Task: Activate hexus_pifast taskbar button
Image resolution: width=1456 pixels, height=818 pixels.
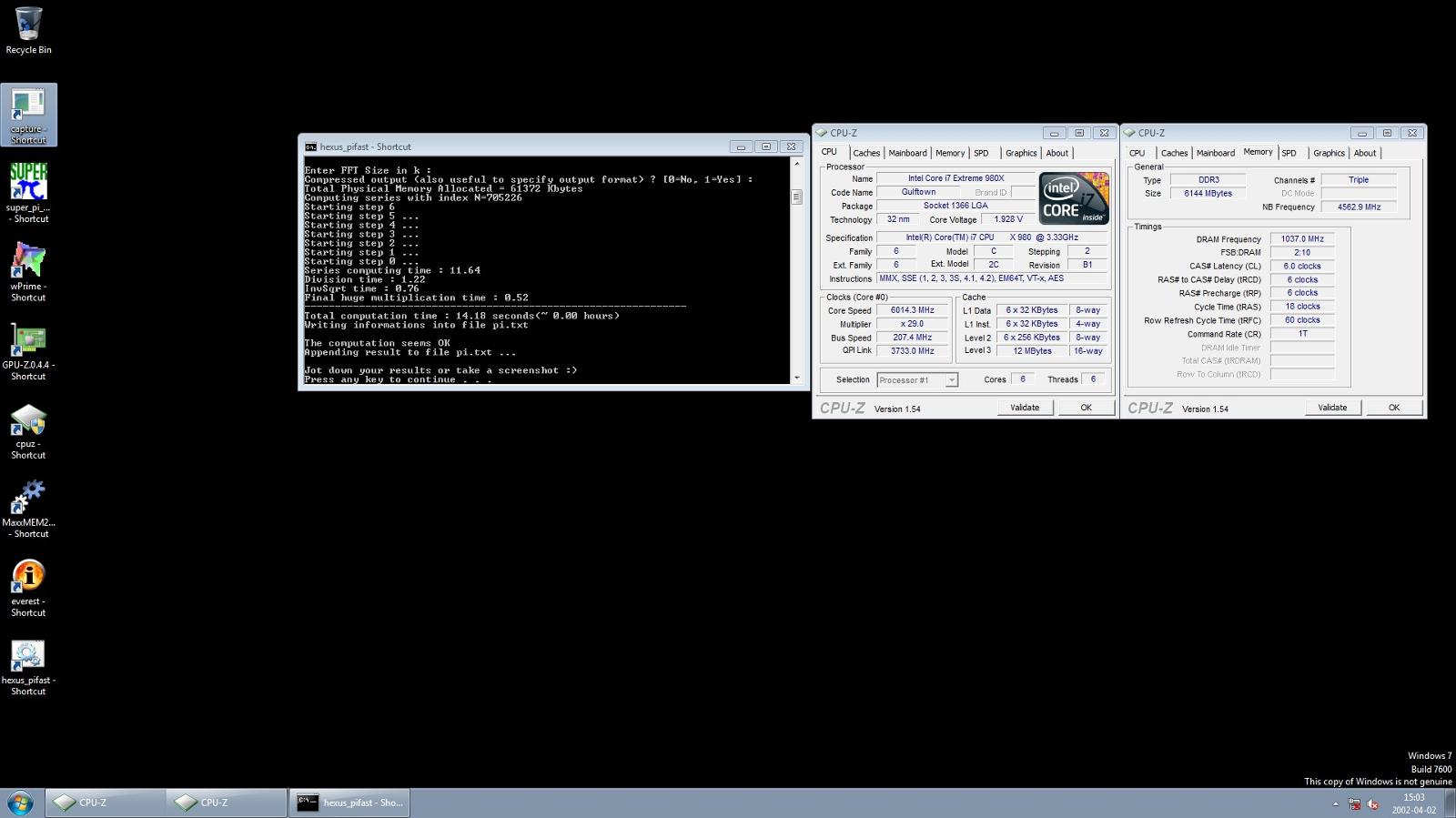Action: pyautogui.click(x=349, y=803)
